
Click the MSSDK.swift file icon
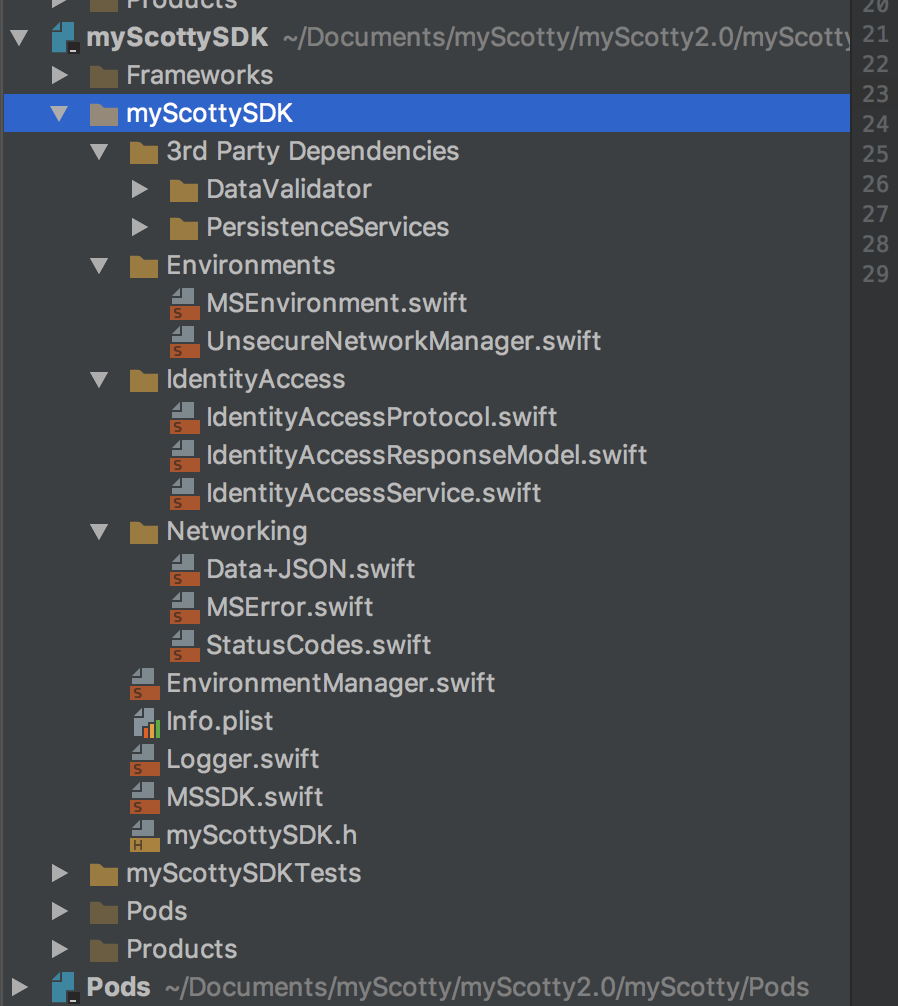144,797
